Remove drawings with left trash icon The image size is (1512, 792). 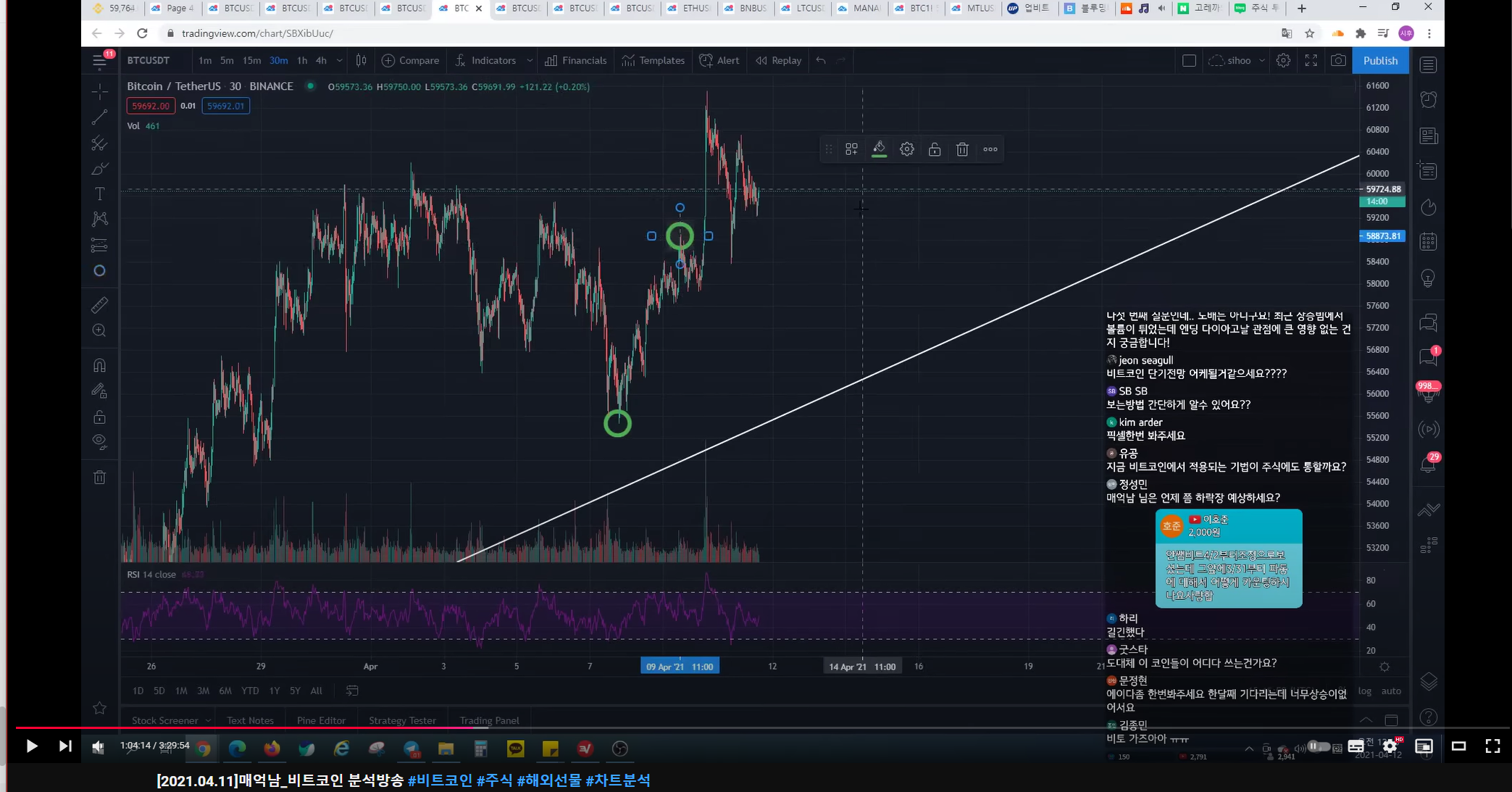pos(99,477)
